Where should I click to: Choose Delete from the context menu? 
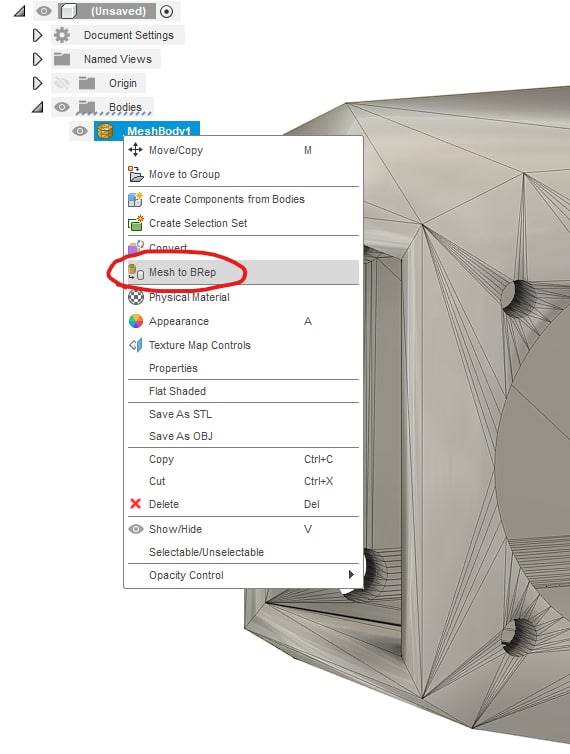coord(243,504)
